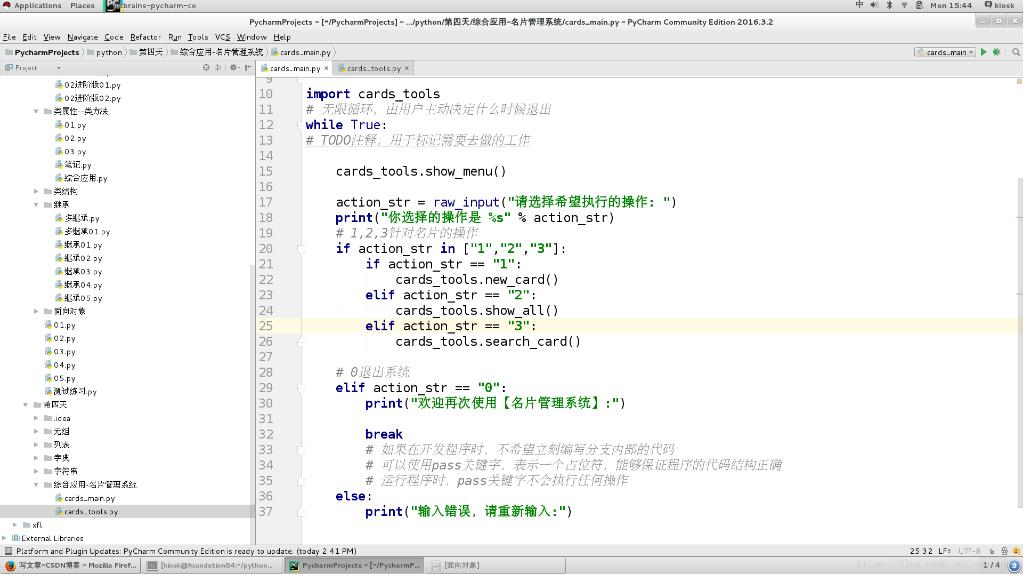Expand the 元组 folder
The height and width of the screenshot is (575, 1025).
[x=36, y=431]
